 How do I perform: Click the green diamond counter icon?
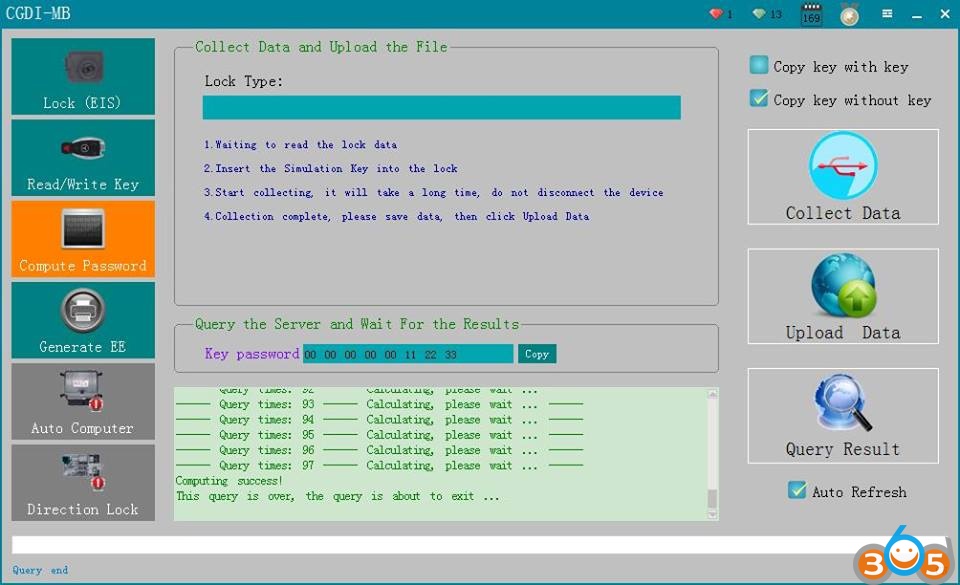coord(760,14)
